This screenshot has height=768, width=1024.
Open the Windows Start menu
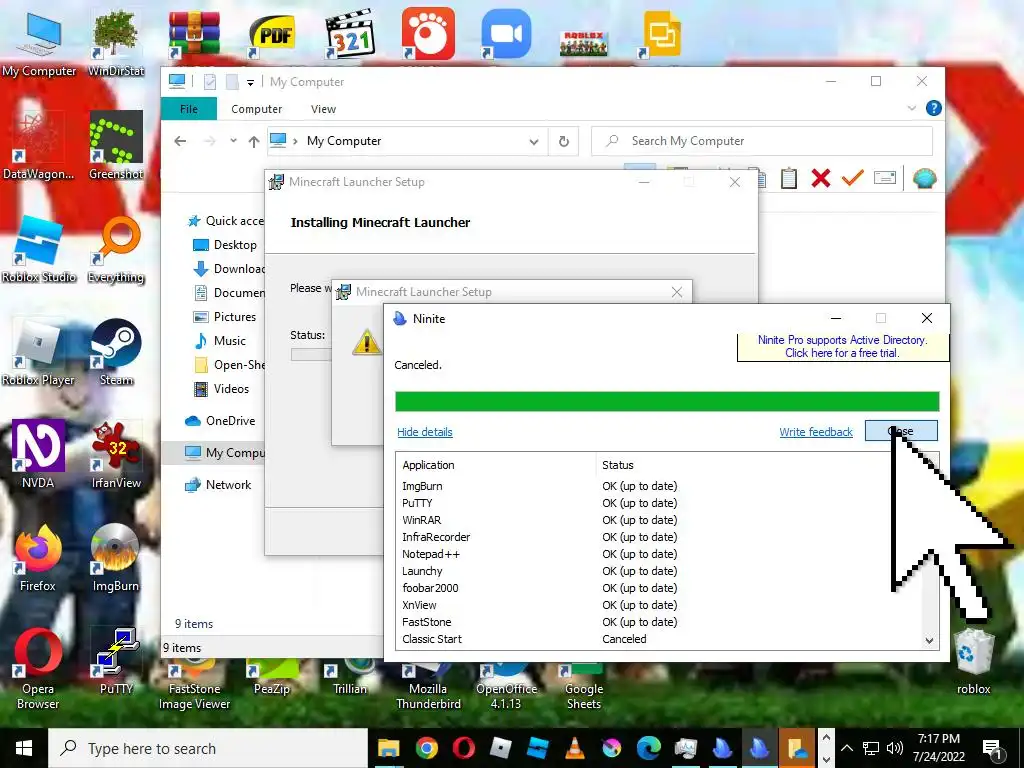click(24, 748)
